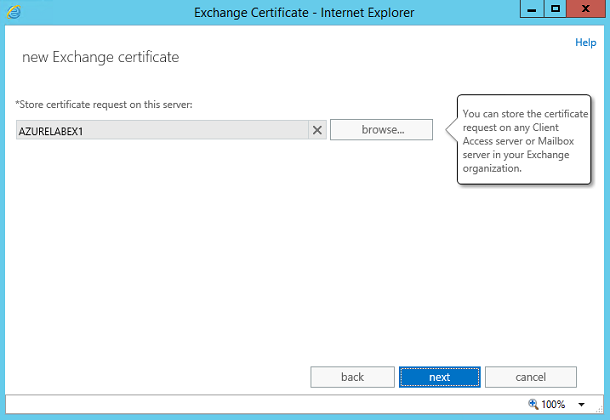Click the zoom magnifier icon in status bar

(x=533, y=404)
